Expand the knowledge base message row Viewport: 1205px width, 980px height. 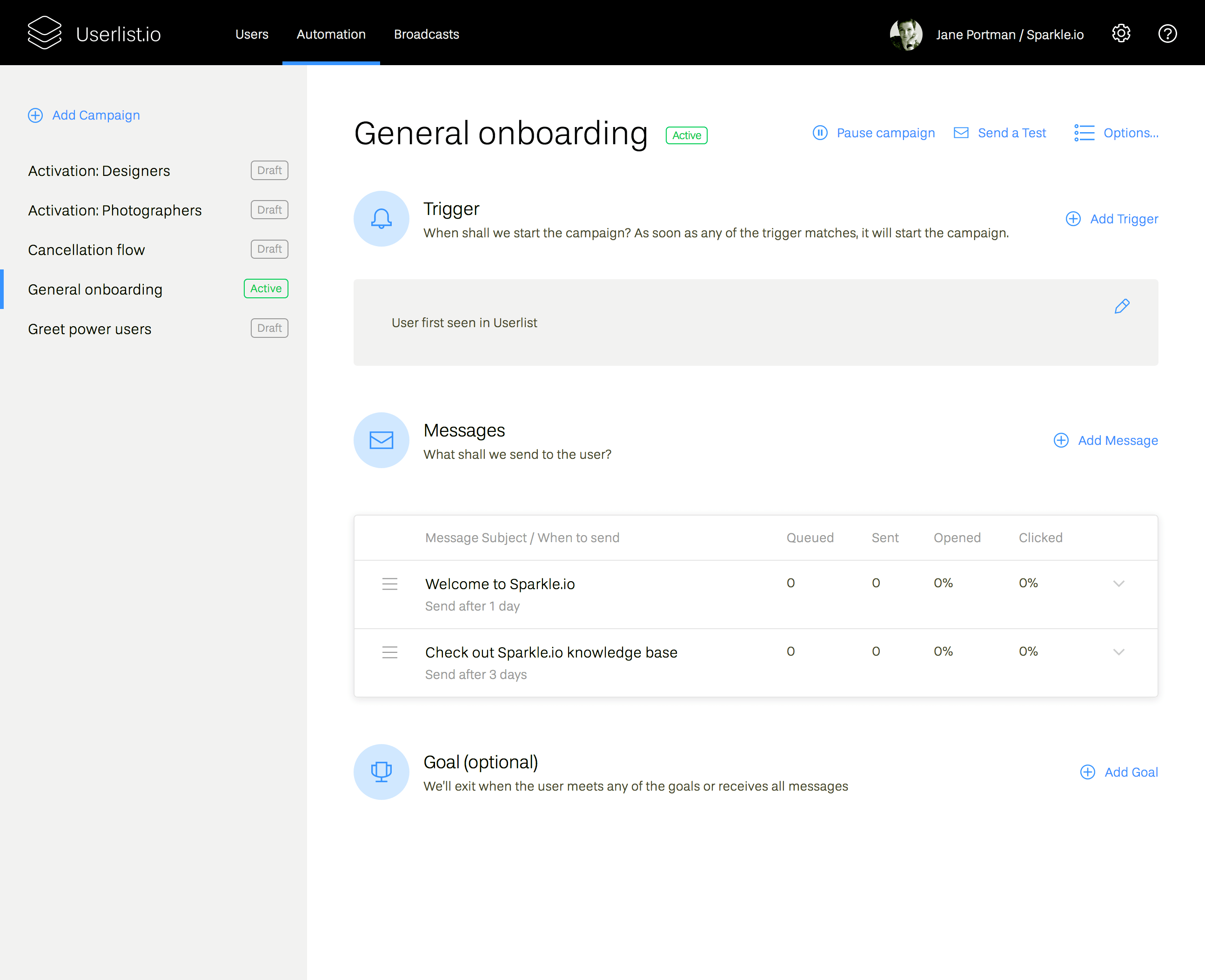coord(1119,652)
